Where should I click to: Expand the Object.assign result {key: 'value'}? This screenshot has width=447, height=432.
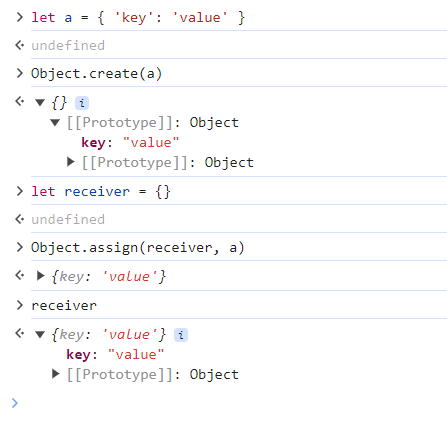click(x=40, y=276)
